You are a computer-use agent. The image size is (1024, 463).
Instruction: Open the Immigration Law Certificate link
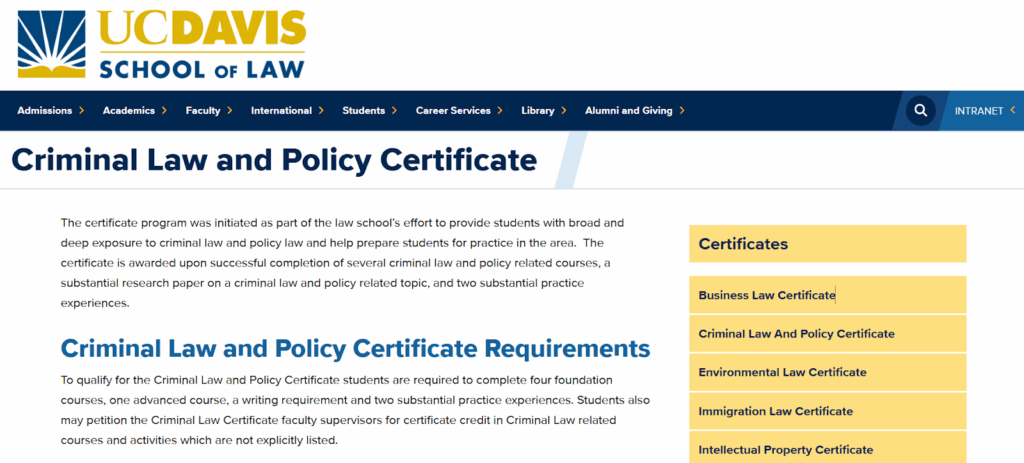click(827, 411)
